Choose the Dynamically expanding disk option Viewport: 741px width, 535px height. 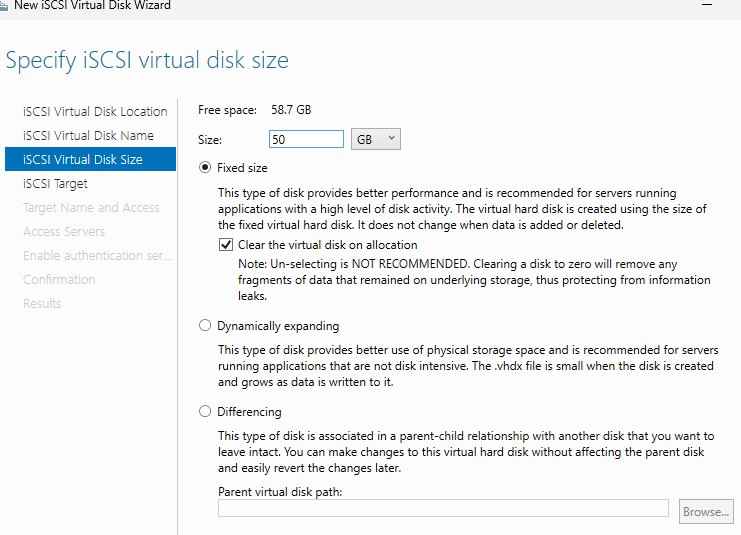pos(206,326)
